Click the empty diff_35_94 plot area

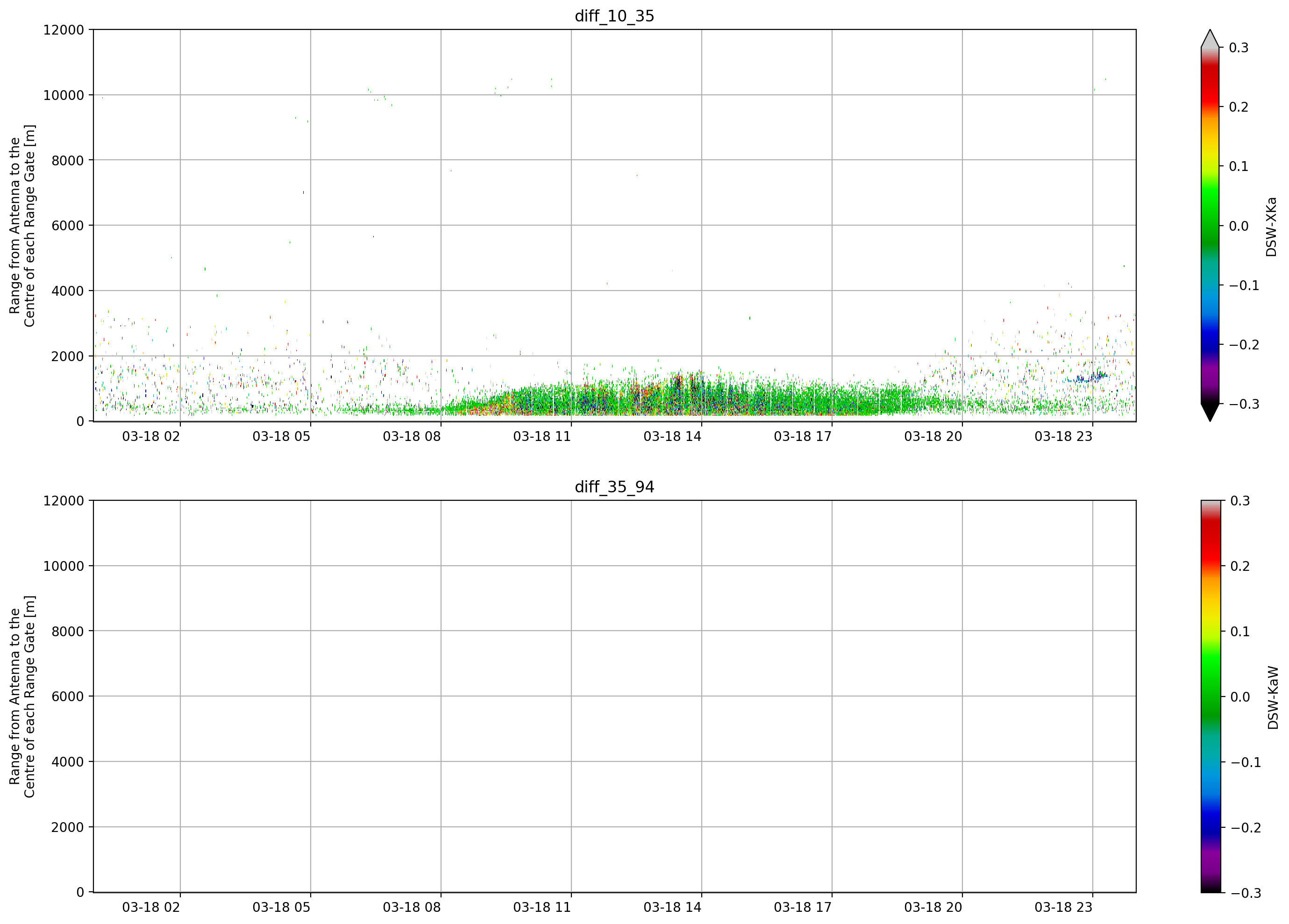[614, 697]
